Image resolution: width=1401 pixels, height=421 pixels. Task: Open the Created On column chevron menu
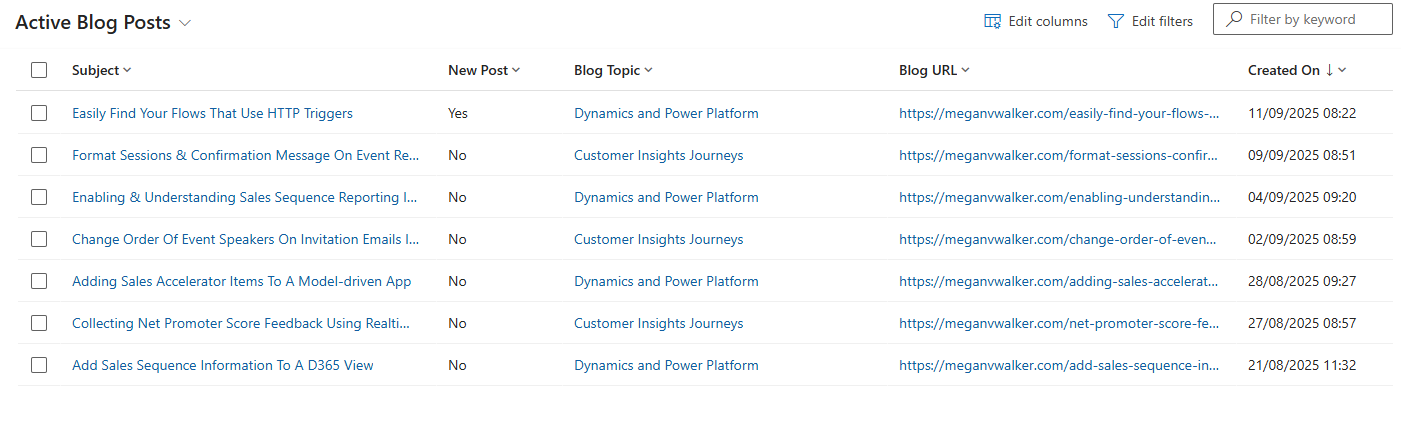1342,70
